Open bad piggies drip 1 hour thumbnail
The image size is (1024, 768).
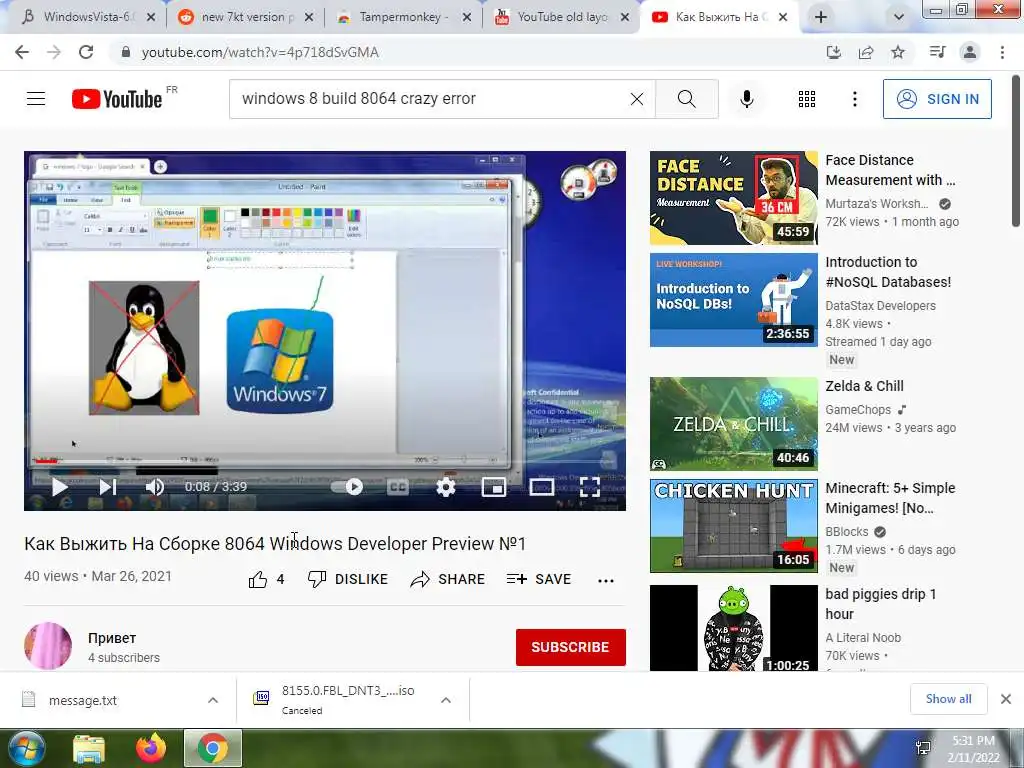point(733,628)
